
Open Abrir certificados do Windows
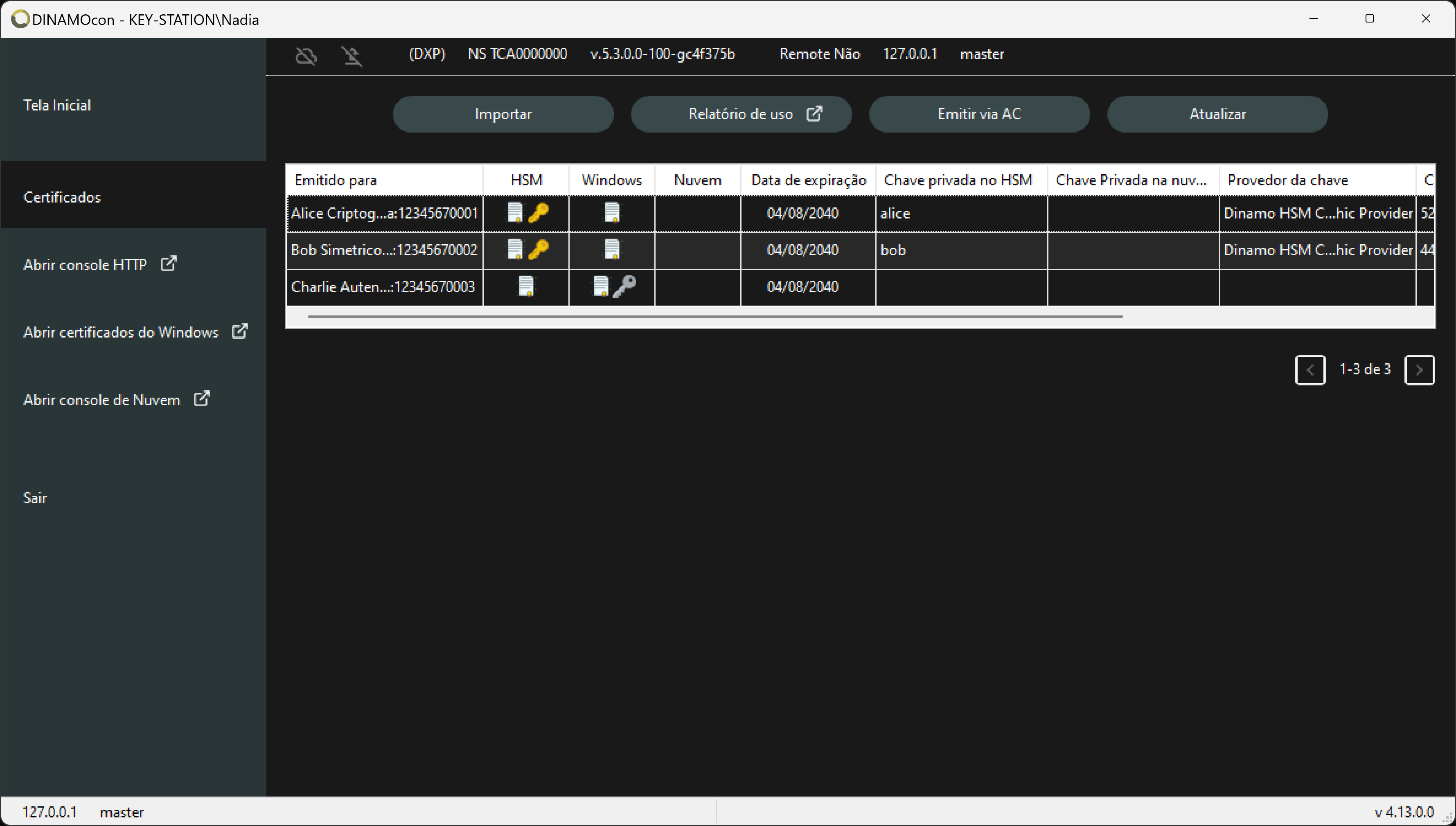click(120, 333)
